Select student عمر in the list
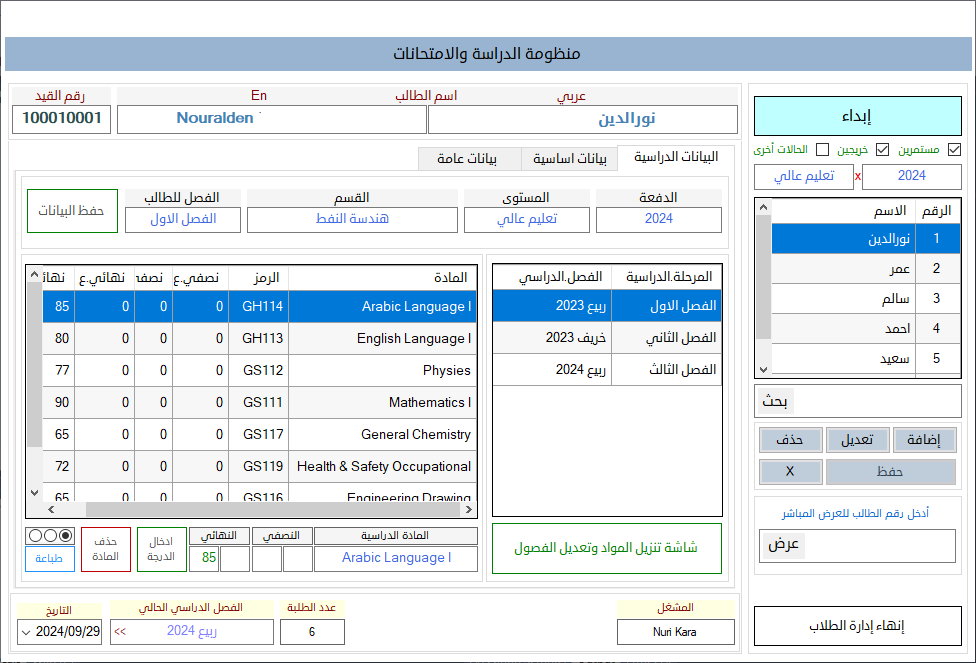The height and width of the screenshot is (663, 976). [x=866, y=268]
